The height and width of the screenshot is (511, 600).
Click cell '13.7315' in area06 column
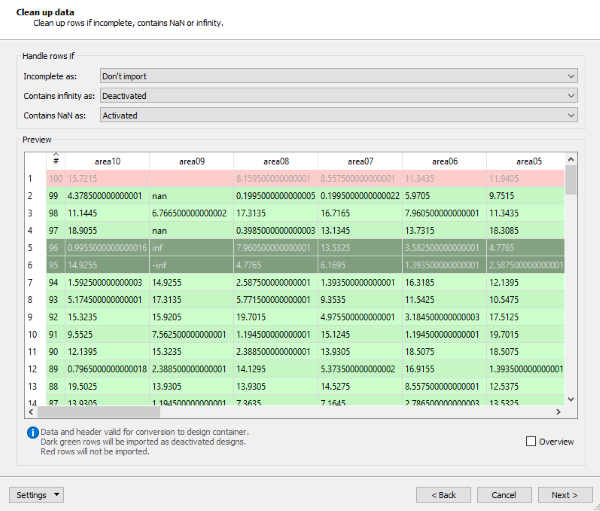click(445, 230)
